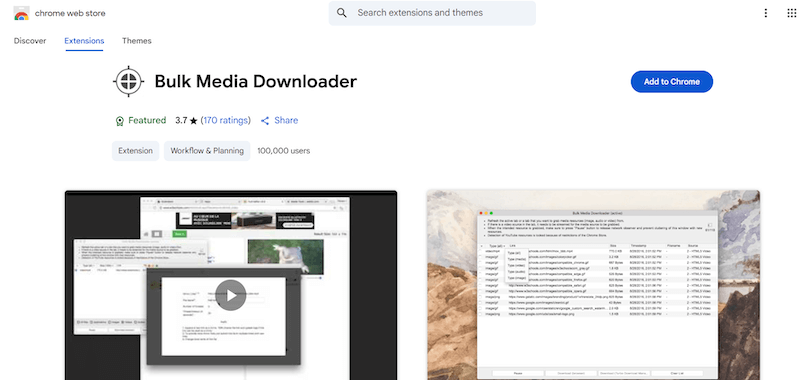Focus the Search extensions and themes field
The image size is (800, 380).
432,13
